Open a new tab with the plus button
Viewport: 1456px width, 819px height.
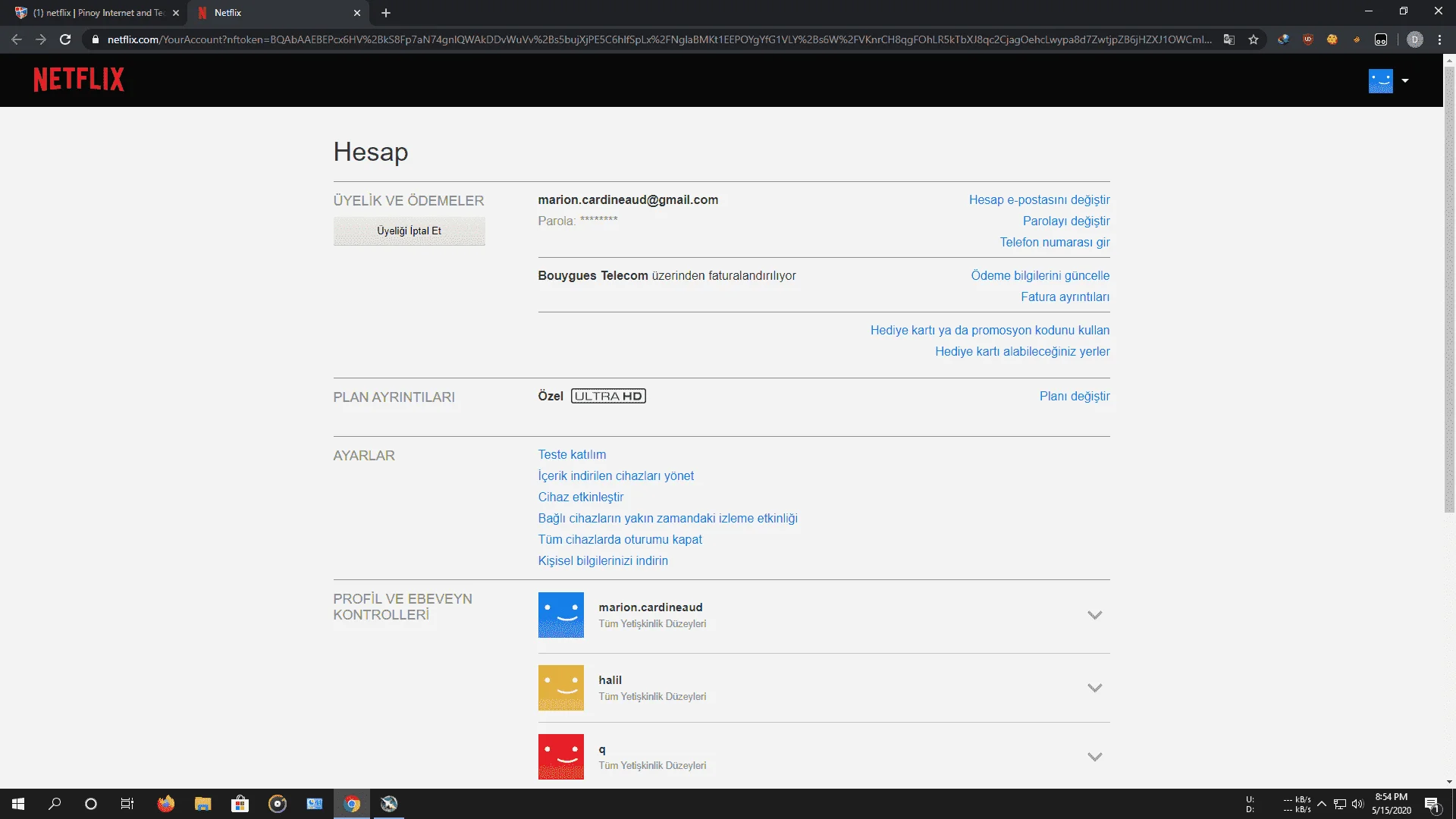pos(386,13)
